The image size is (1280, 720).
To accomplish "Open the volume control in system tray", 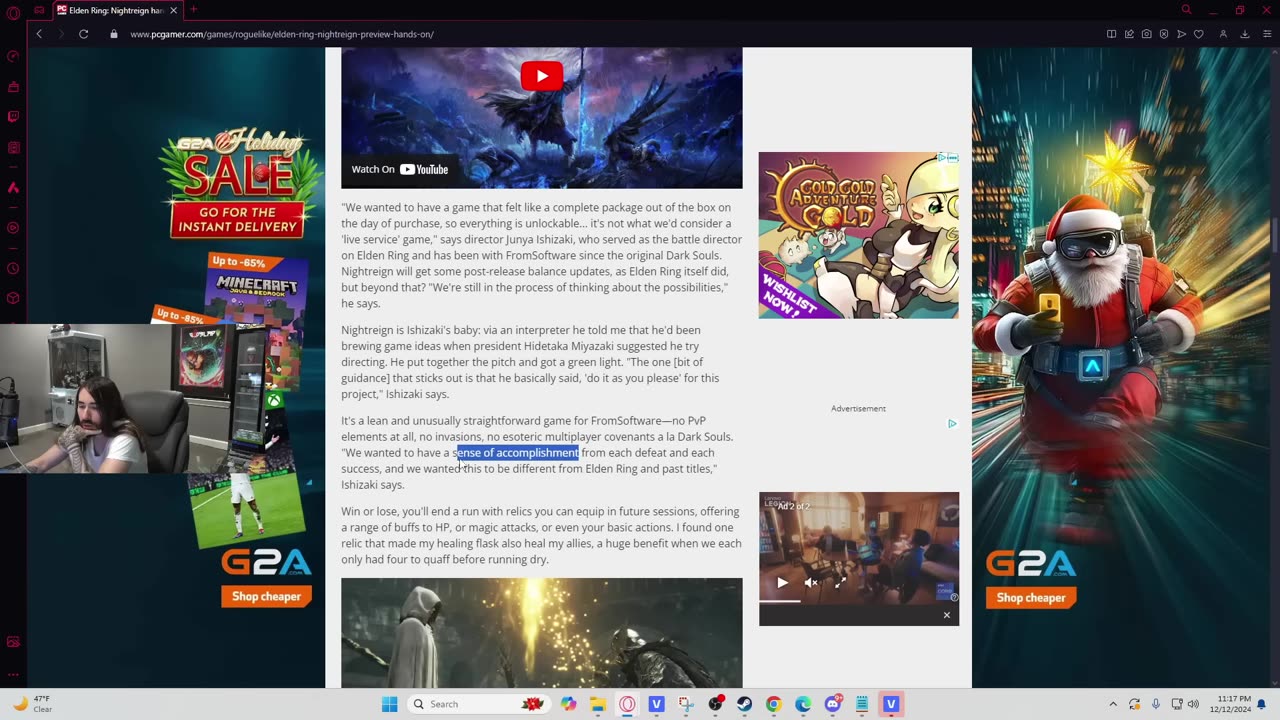I will coord(1193,704).
